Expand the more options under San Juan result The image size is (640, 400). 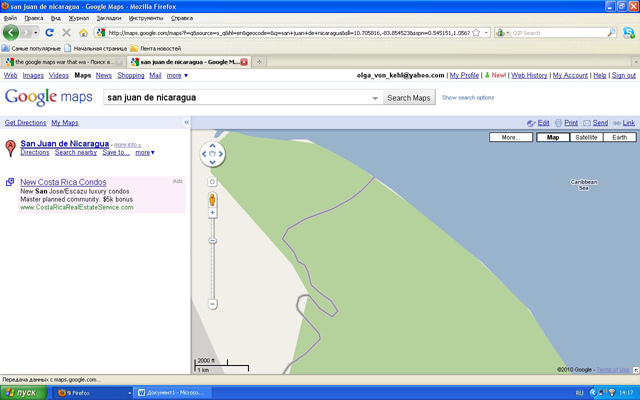pos(145,153)
